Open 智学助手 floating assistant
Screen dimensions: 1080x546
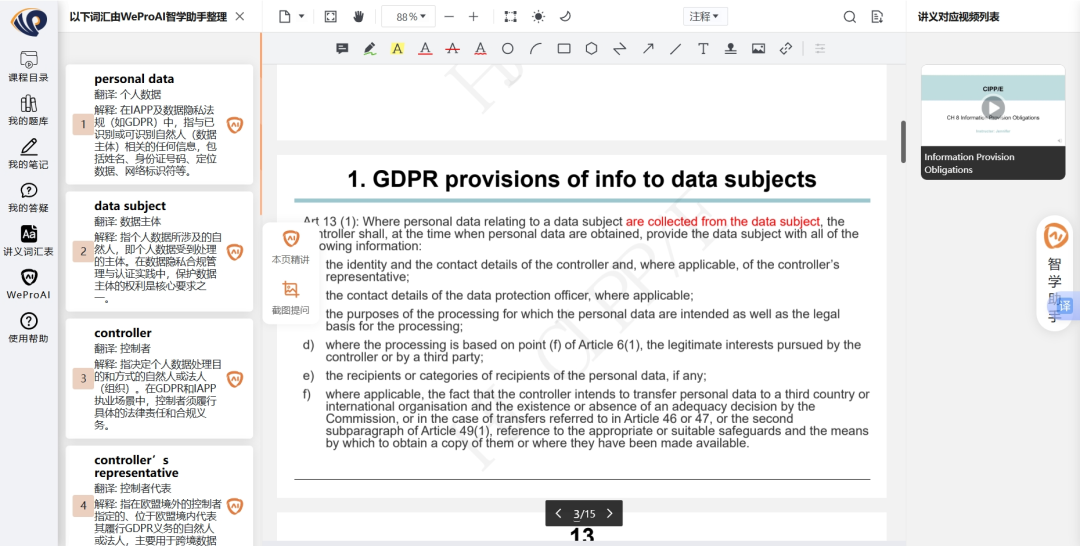[1055, 273]
